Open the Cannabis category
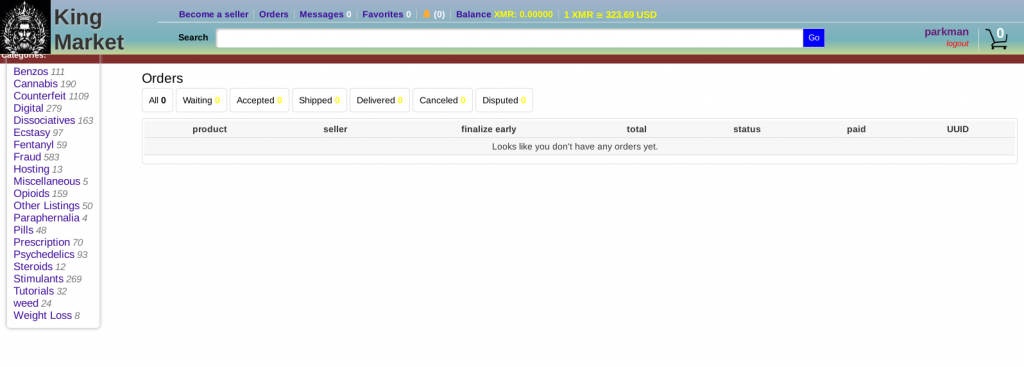The image size is (1024, 367). pos(35,84)
